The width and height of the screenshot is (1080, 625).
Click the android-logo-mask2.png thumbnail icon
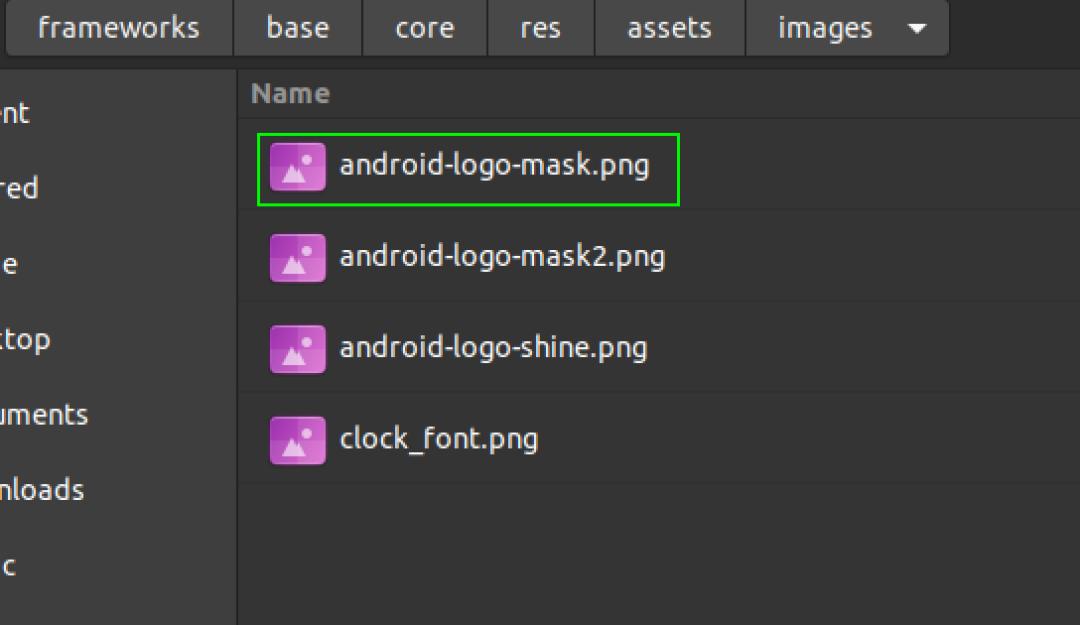coord(297,256)
